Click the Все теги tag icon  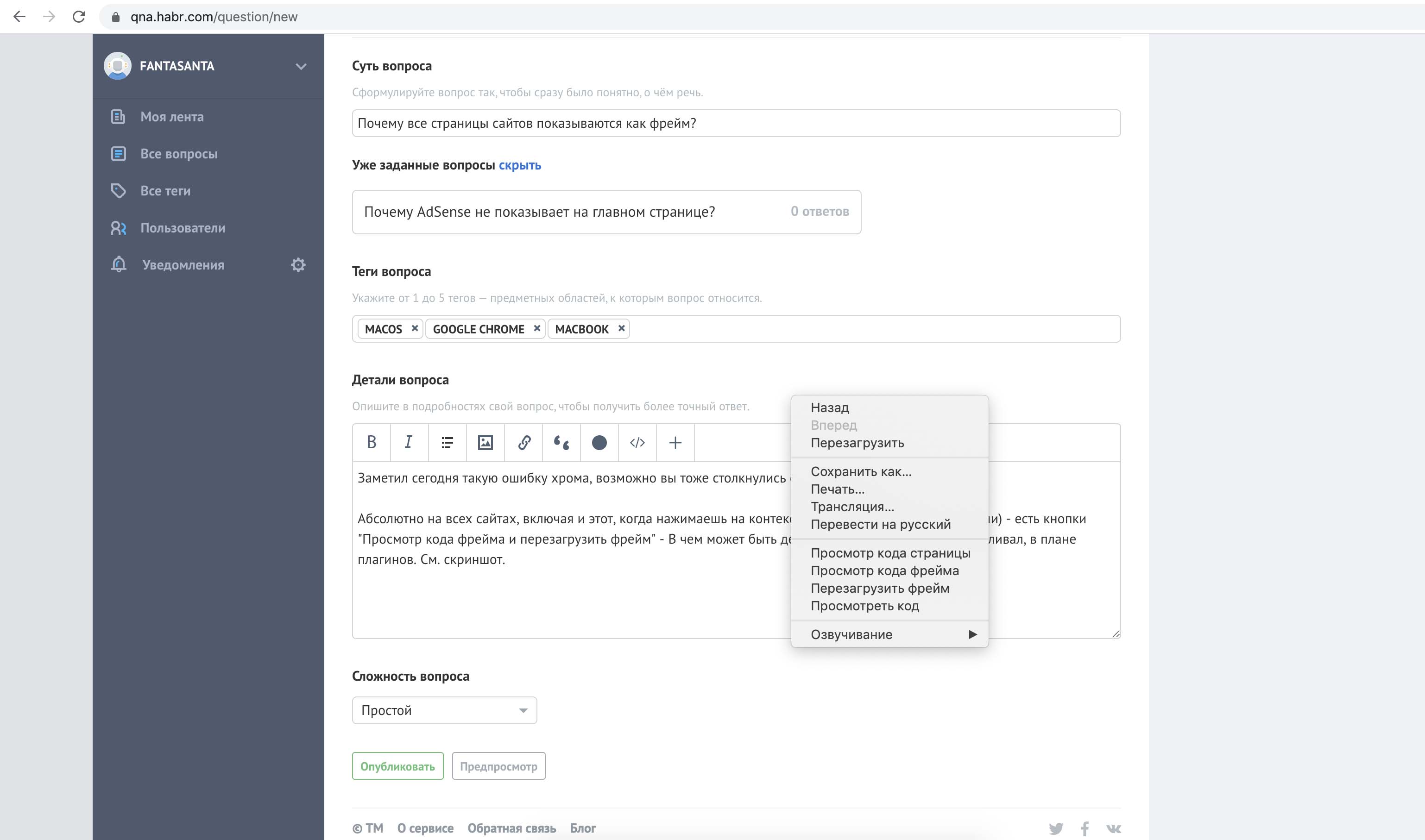pyautogui.click(x=118, y=191)
